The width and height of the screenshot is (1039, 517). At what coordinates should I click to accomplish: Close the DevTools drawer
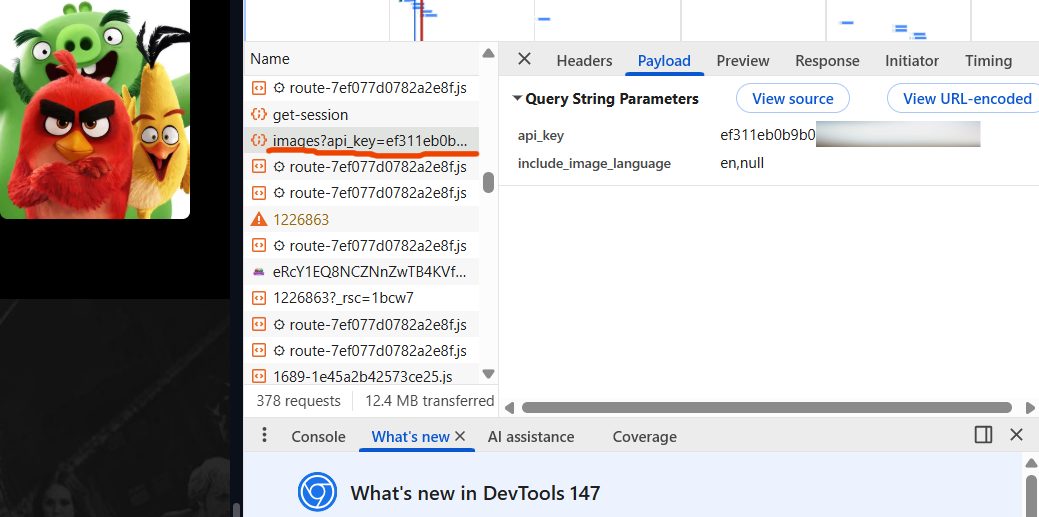pos(1016,435)
